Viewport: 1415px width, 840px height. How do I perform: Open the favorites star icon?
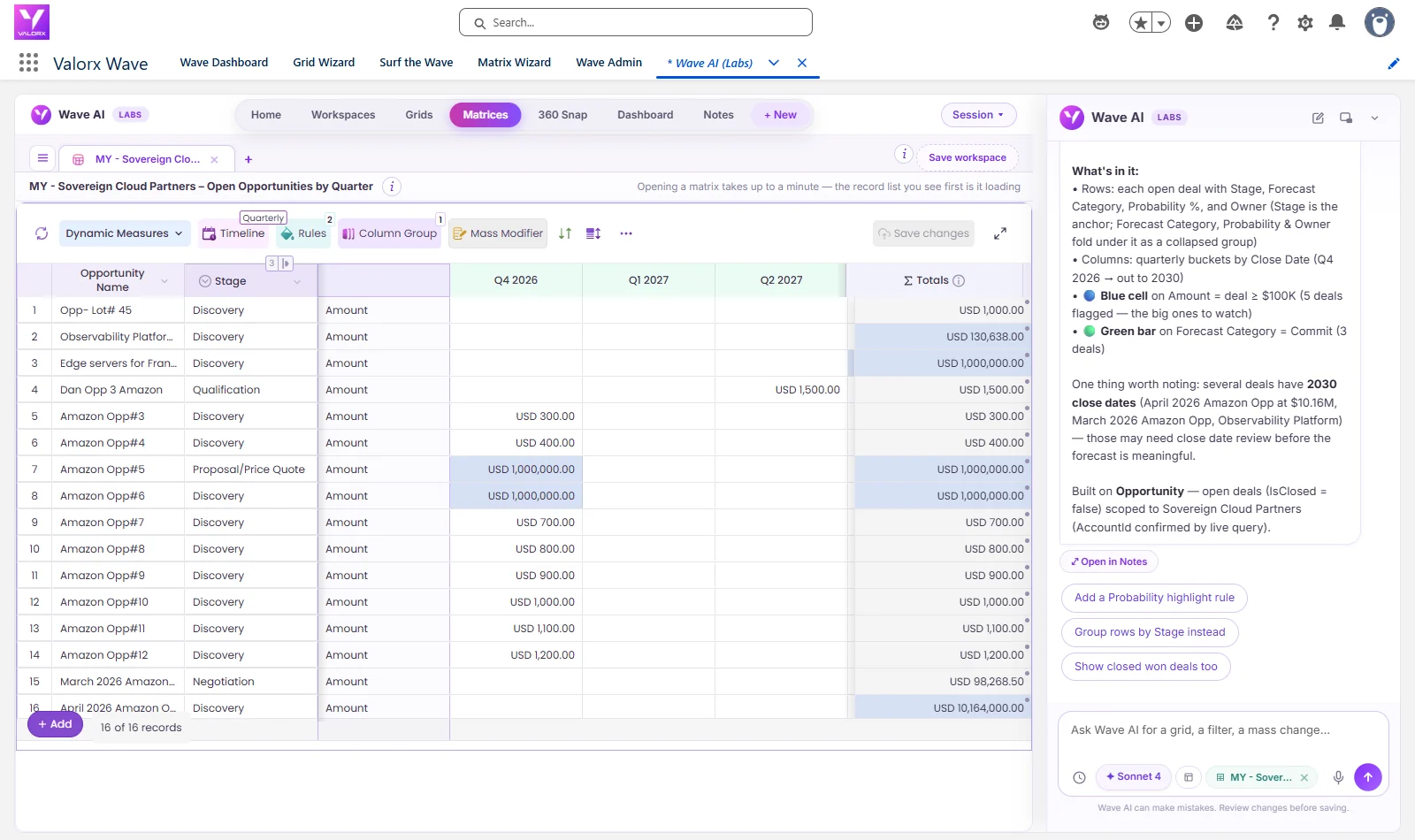(x=1141, y=23)
